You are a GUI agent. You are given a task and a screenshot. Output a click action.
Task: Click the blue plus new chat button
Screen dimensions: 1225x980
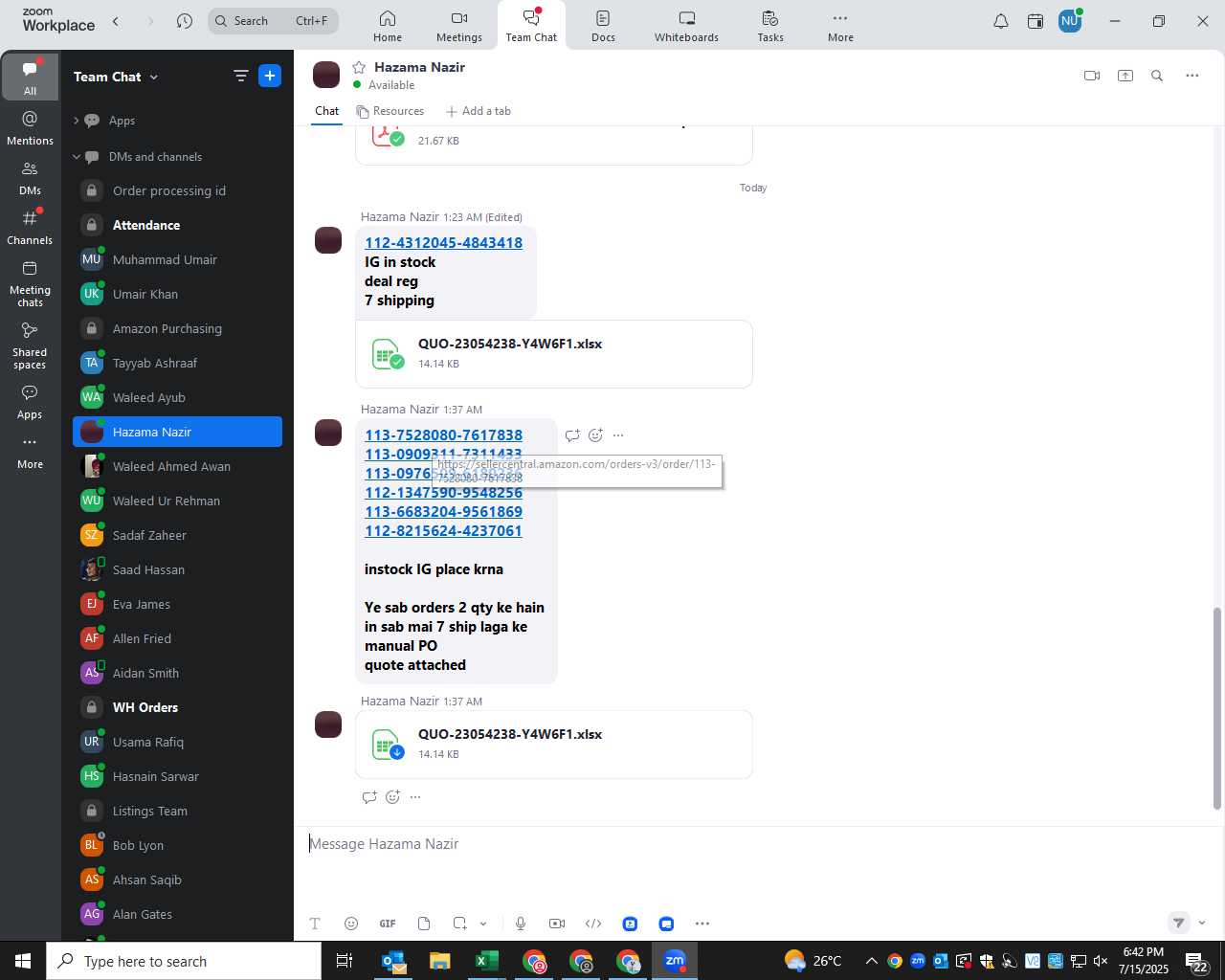pos(270,76)
